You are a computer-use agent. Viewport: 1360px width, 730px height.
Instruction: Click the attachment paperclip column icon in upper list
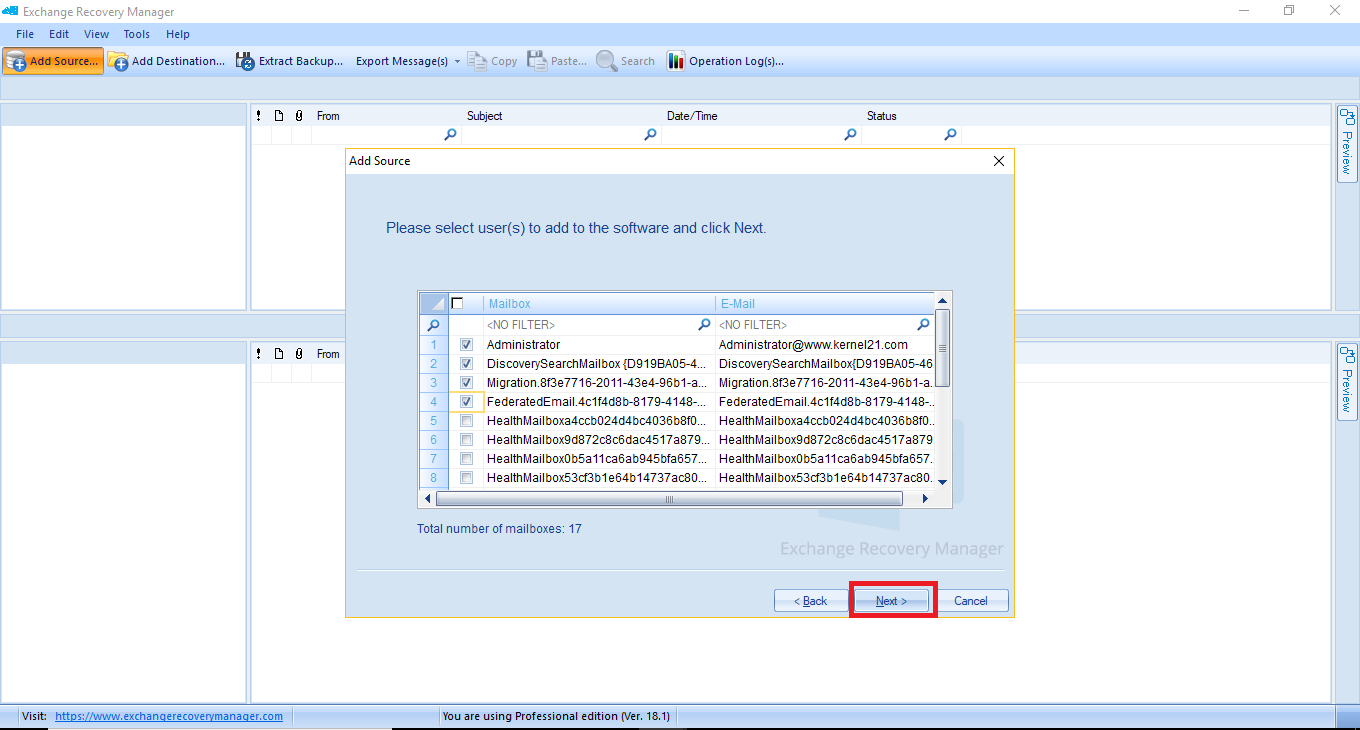click(x=299, y=116)
